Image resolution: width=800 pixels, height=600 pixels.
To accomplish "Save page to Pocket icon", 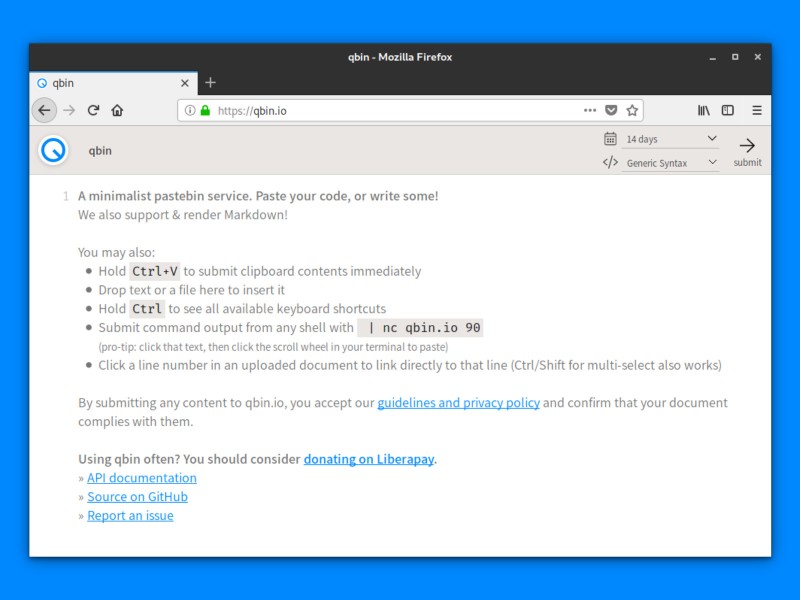I will pyautogui.click(x=611, y=110).
